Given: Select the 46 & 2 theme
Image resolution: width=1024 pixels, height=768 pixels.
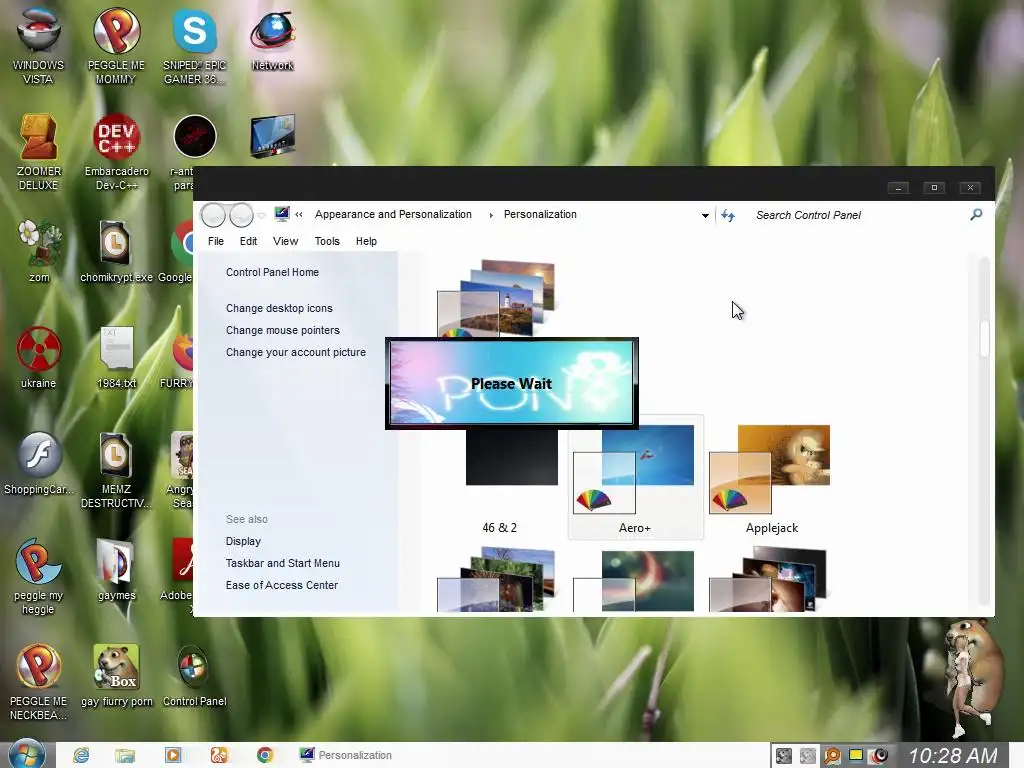Looking at the screenshot, I should tap(500, 480).
